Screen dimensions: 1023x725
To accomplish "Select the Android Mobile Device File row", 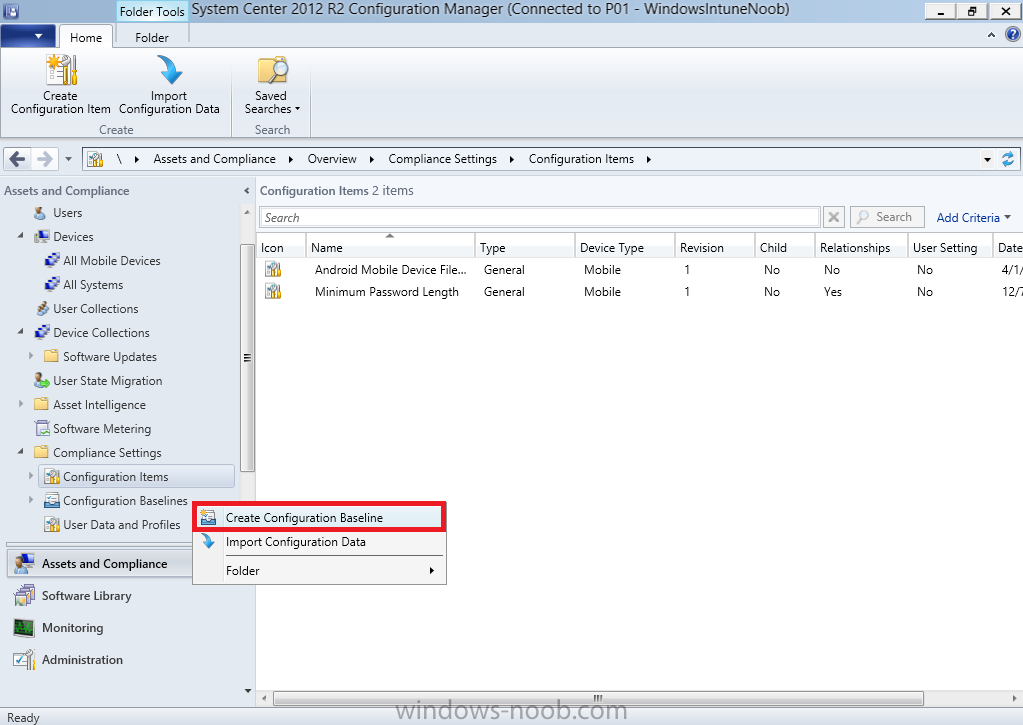I will (639, 270).
